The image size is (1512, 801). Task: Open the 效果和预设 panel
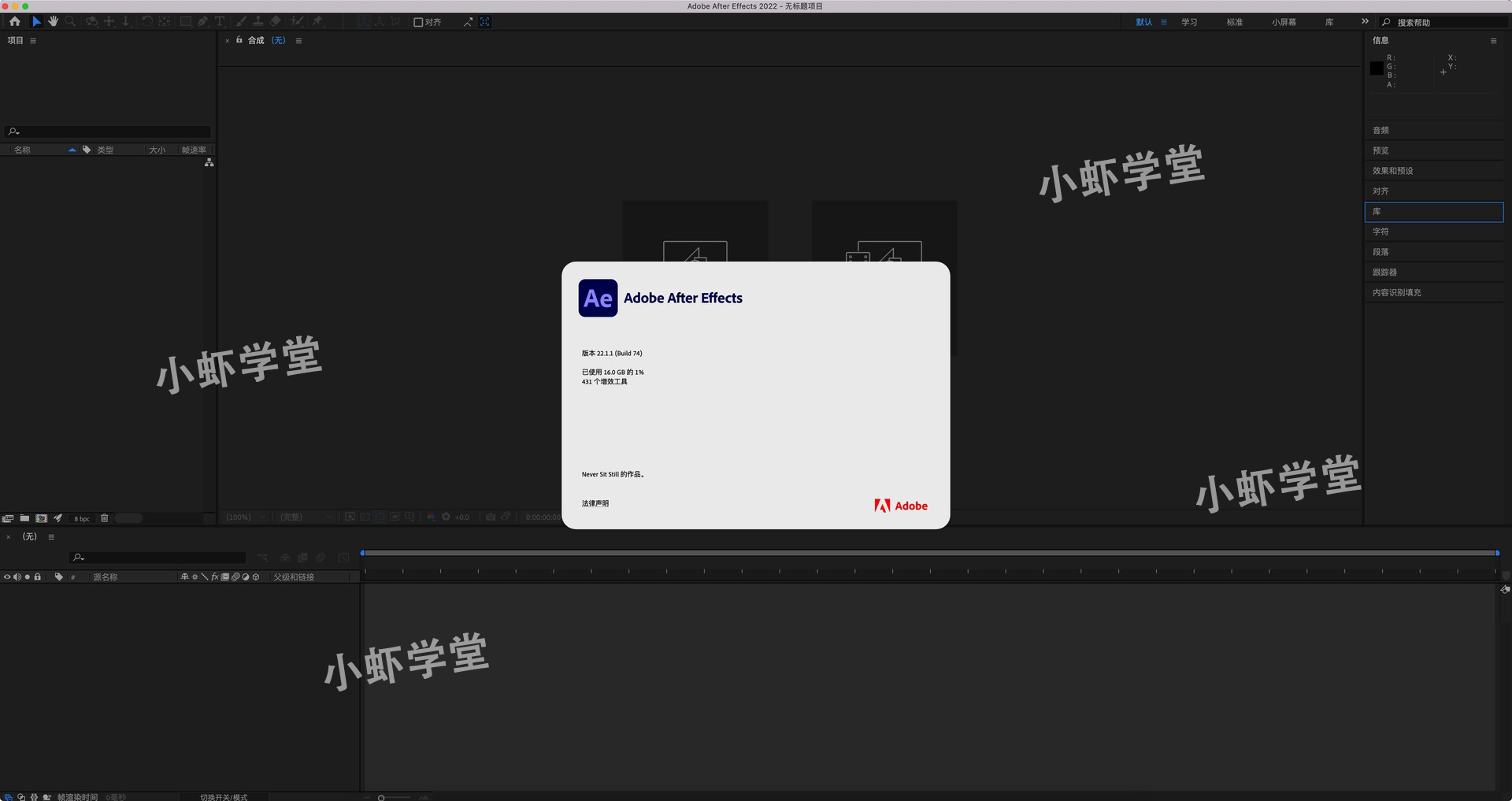pos(1433,171)
